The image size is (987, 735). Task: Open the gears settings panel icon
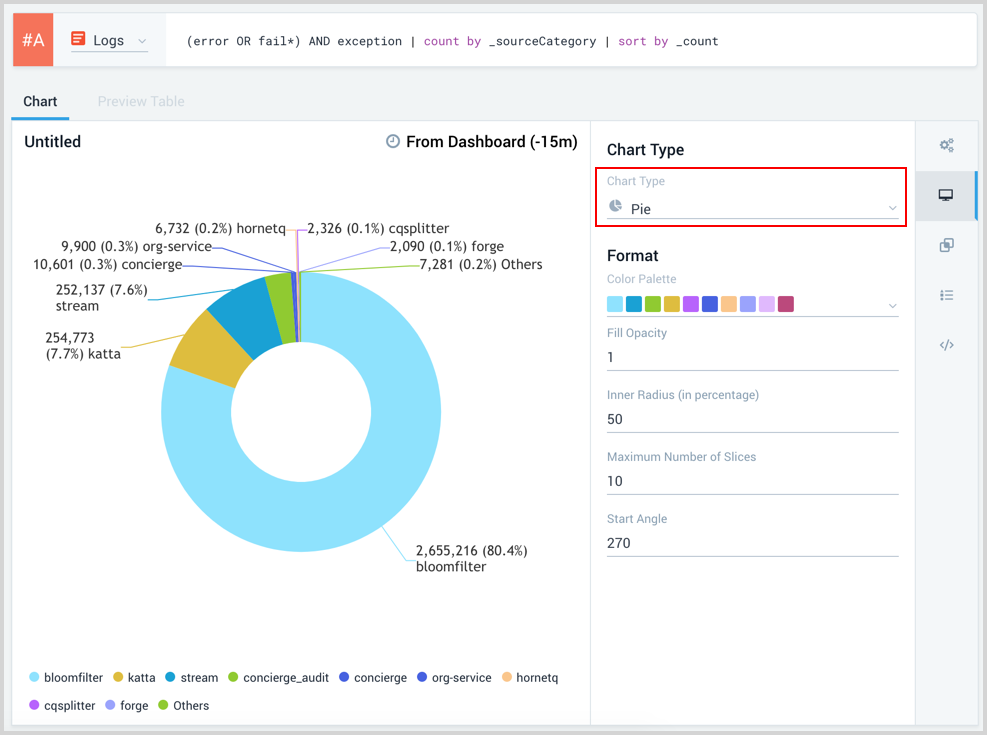(946, 145)
